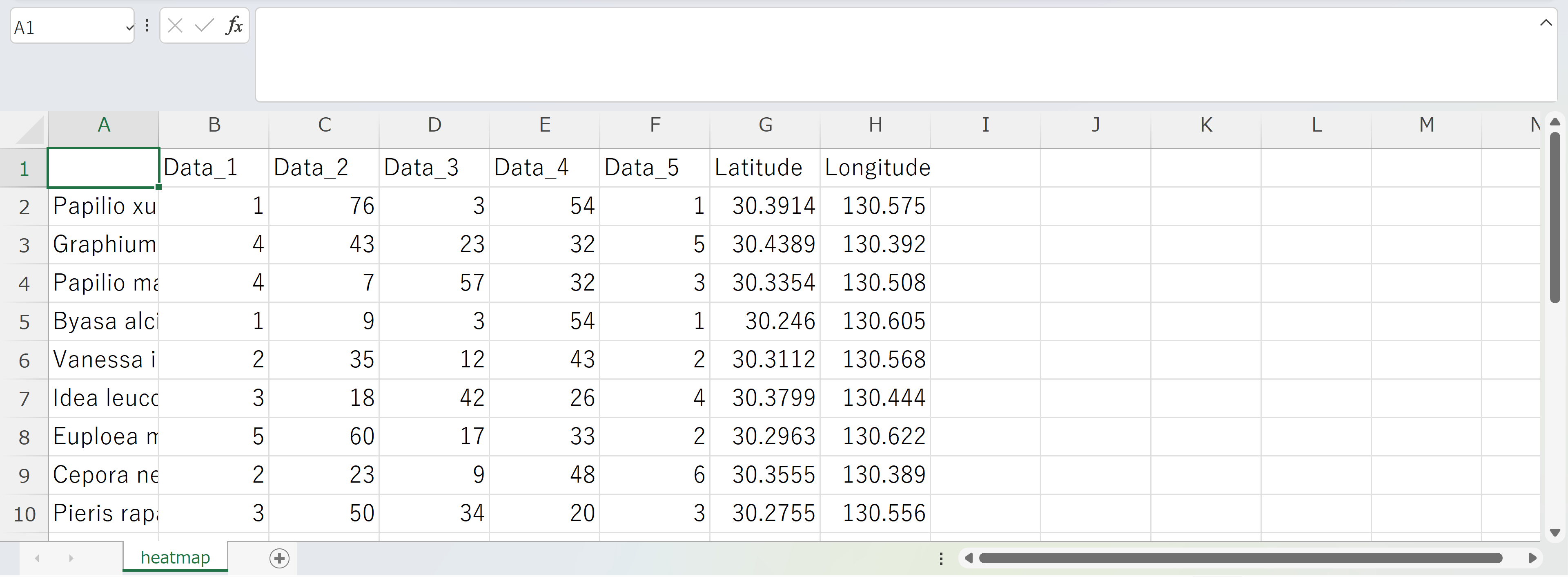Click the right sheet navigation arrow
Screen dimensions: 1568x577
click(x=71, y=557)
